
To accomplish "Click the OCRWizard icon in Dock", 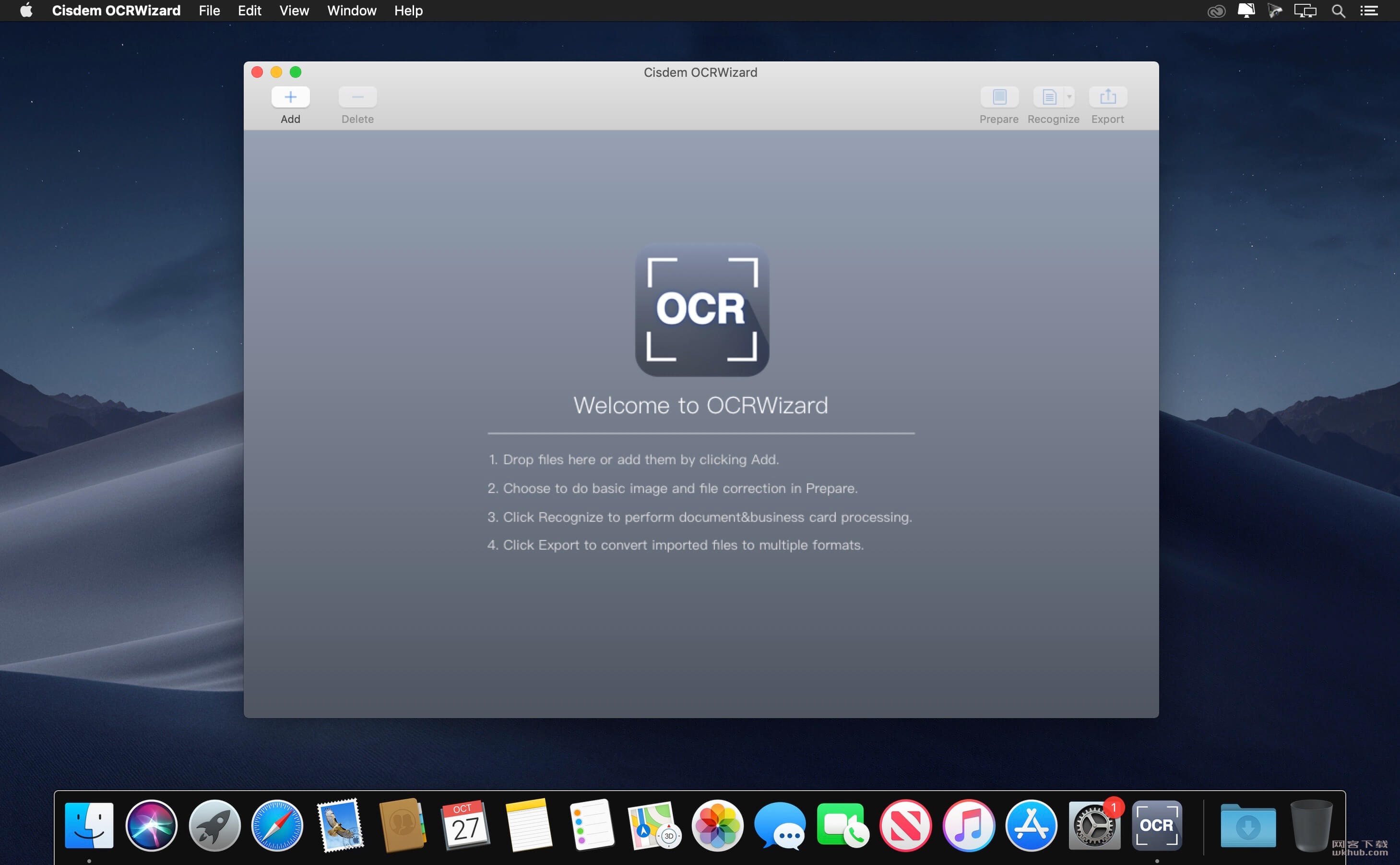I will (x=1157, y=826).
